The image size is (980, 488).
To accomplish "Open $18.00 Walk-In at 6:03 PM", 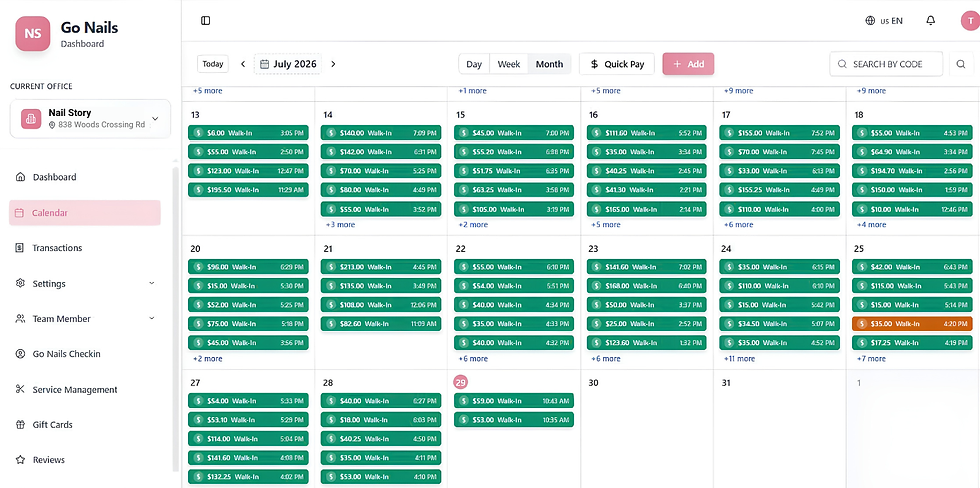I will [381, 419].
